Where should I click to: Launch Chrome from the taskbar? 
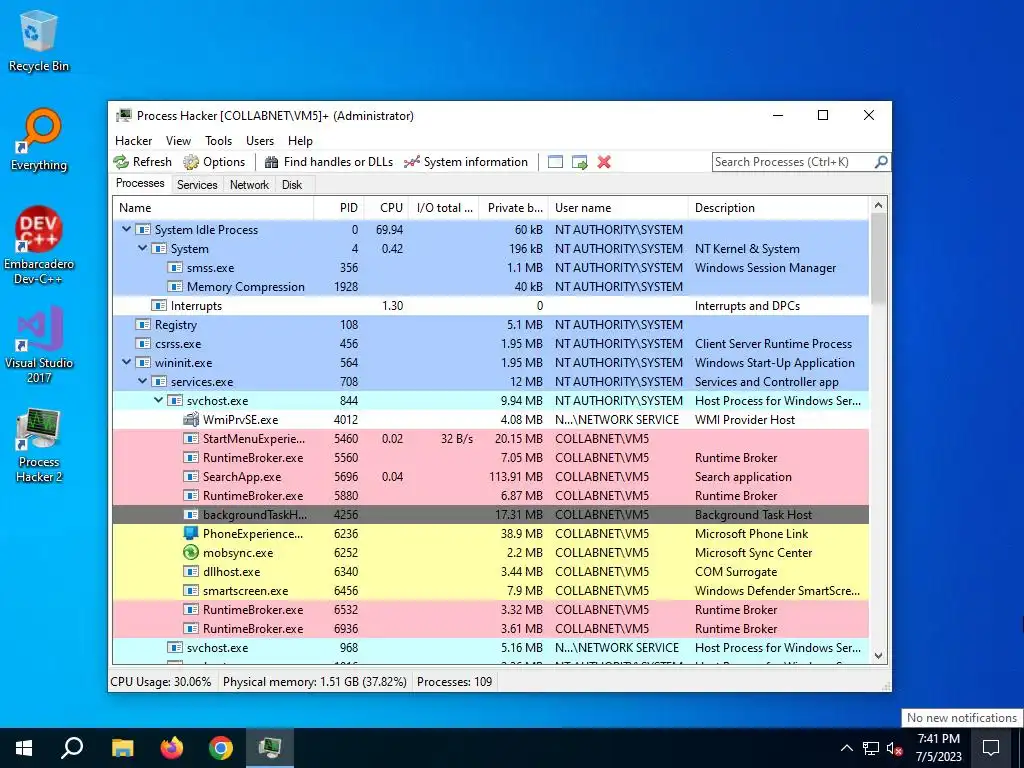click(x=221, y=748)
